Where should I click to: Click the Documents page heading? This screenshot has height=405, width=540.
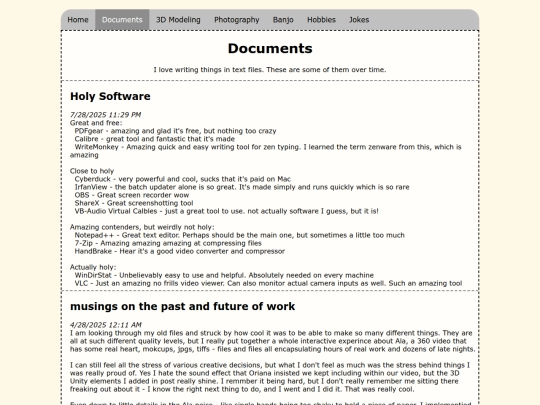tap(270, 49)
